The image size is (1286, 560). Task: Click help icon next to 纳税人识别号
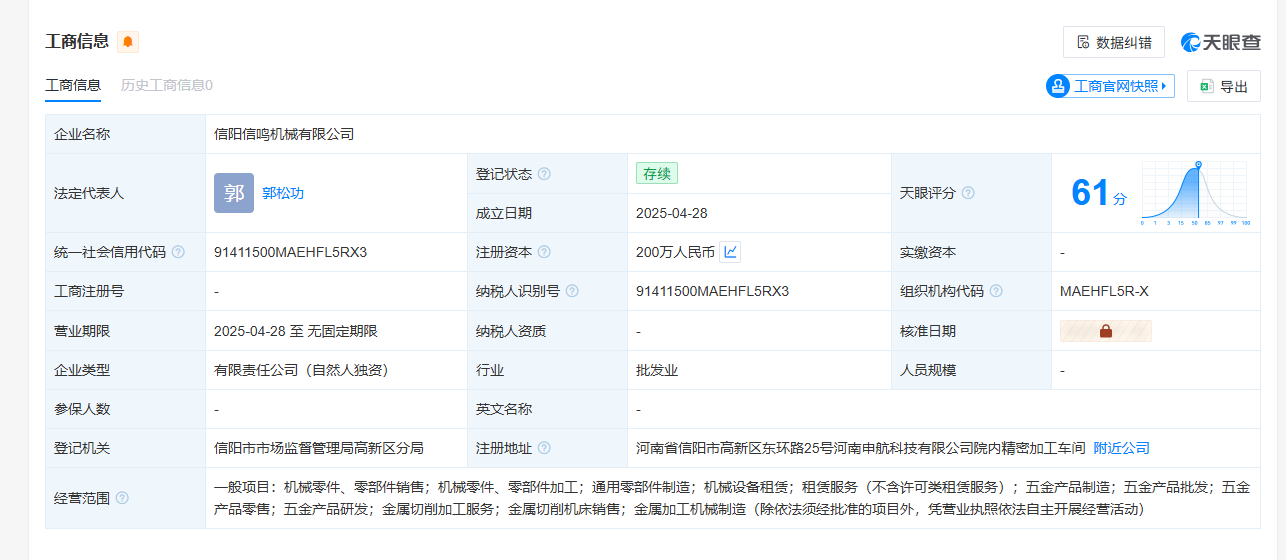coord(572,291)
